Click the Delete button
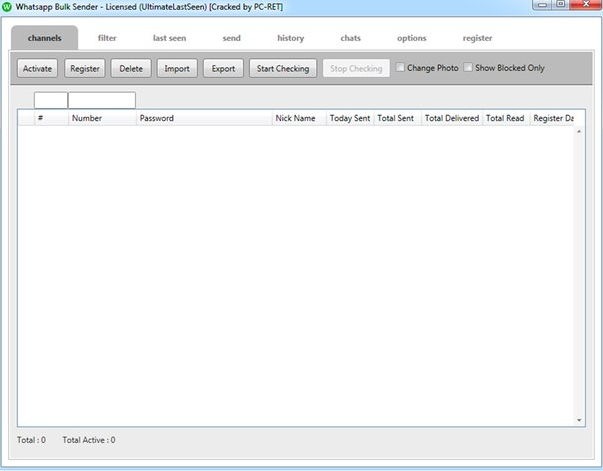 [131, 69]
